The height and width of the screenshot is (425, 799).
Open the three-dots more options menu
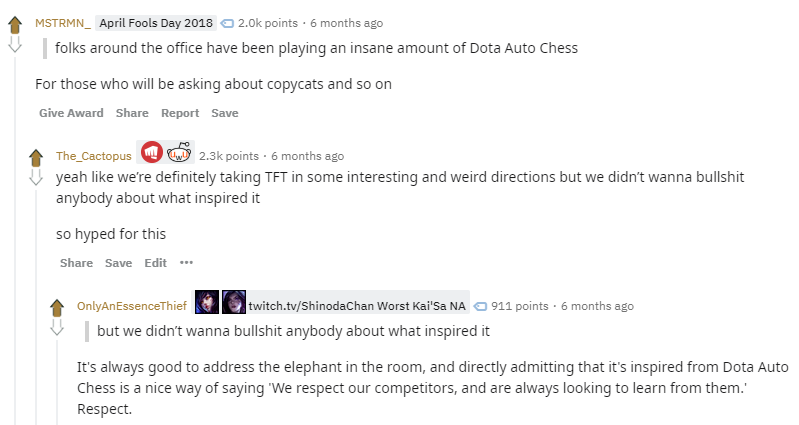(x=187, y=262)
